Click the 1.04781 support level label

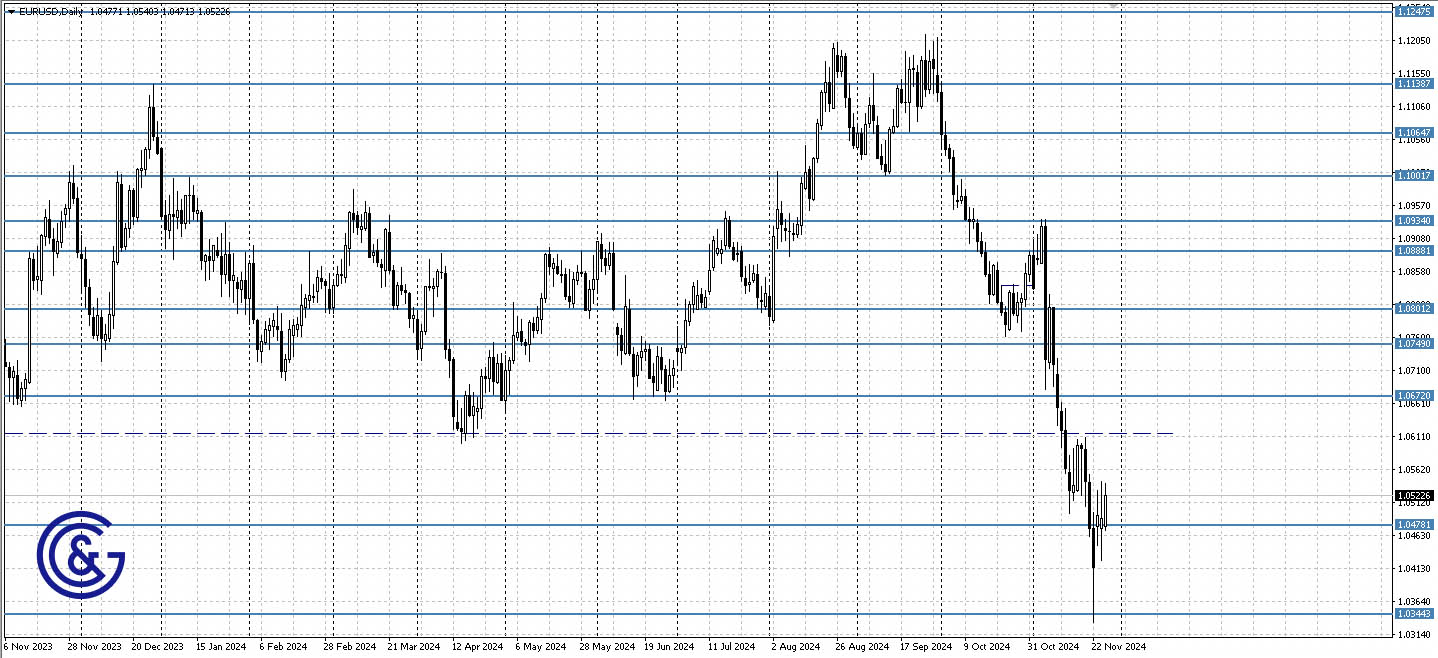point(1414,524)
